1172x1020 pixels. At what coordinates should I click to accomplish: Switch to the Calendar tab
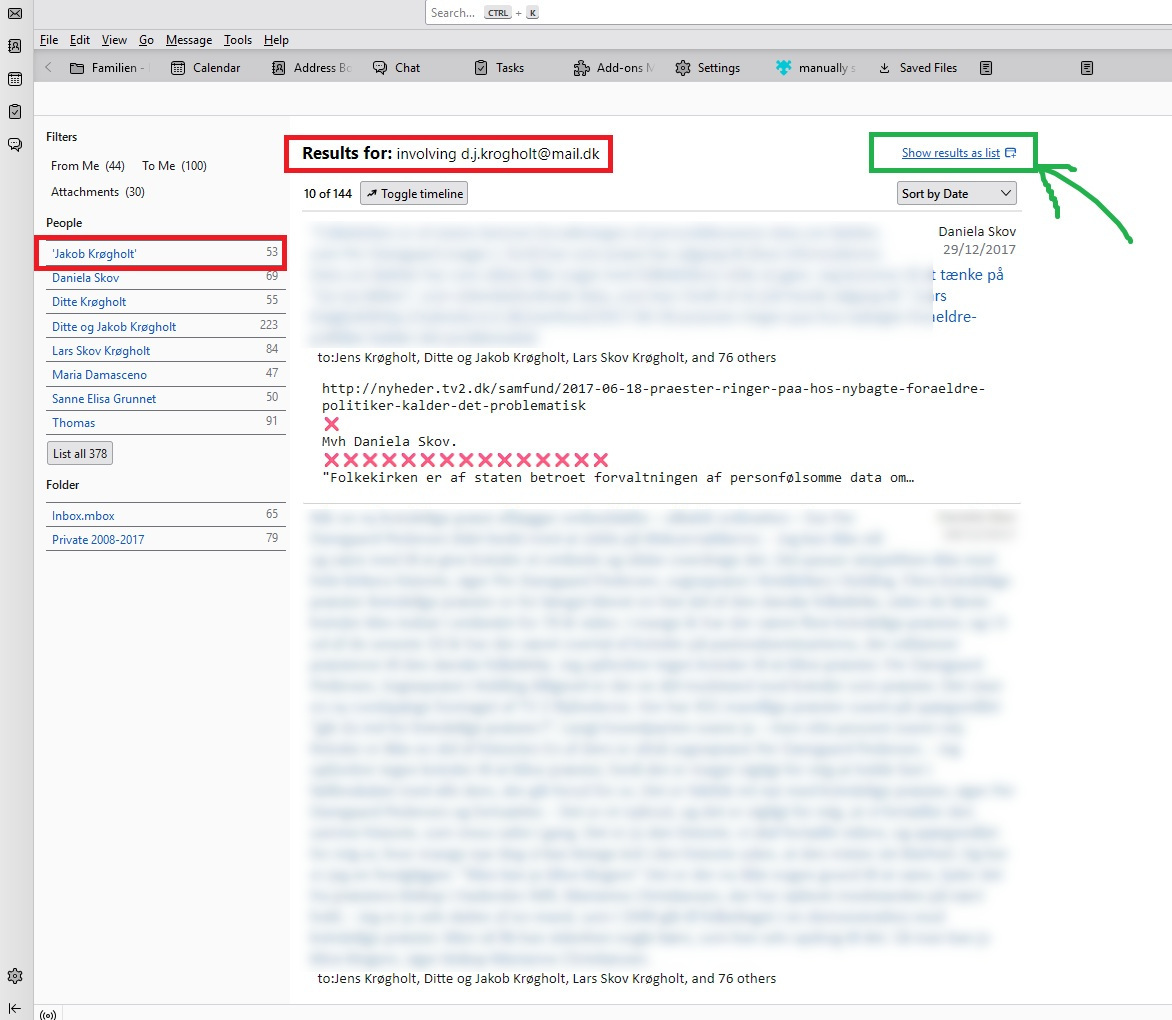(206, 68)
